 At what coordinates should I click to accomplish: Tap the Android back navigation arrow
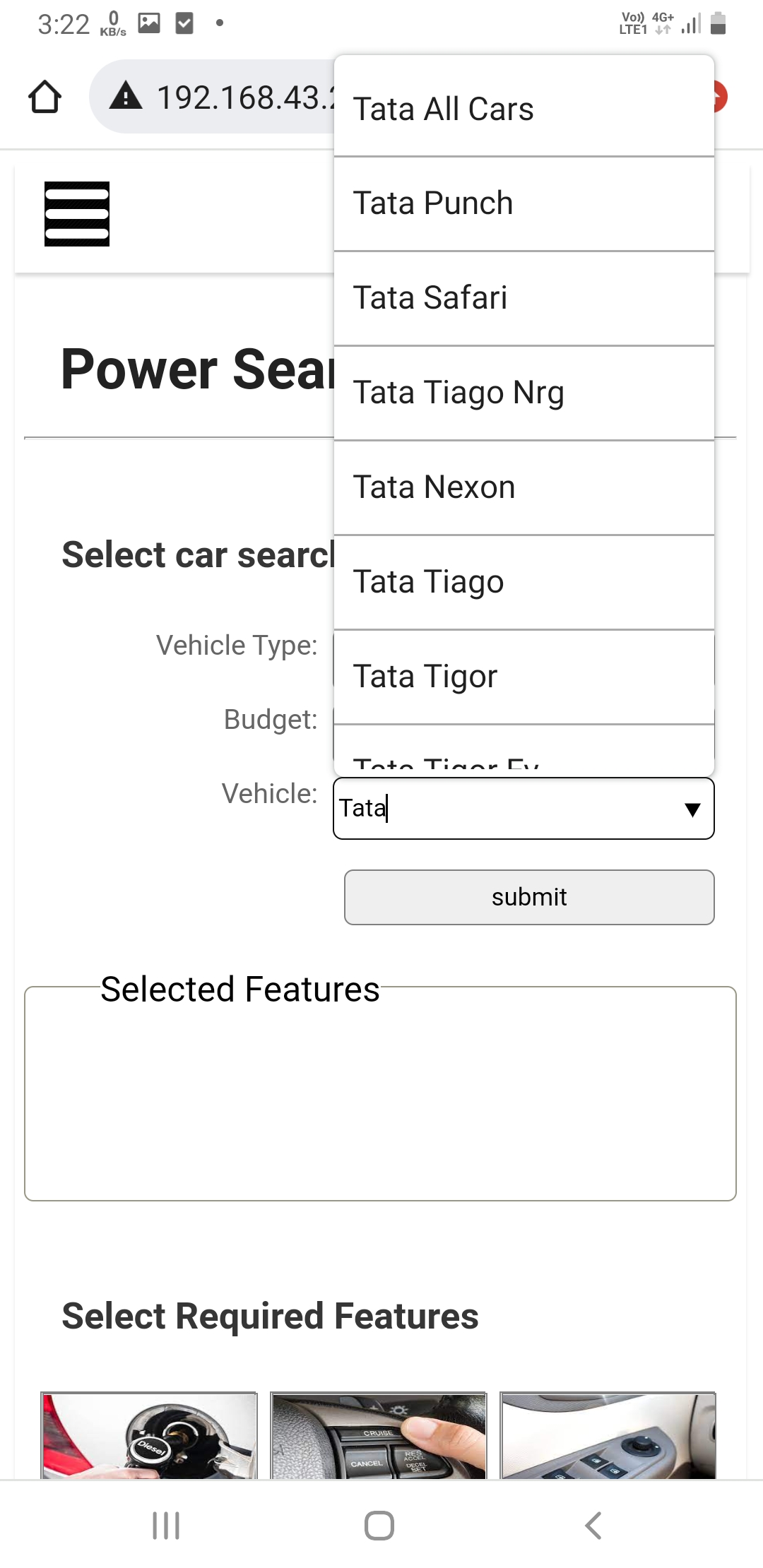pos(593,1526)
